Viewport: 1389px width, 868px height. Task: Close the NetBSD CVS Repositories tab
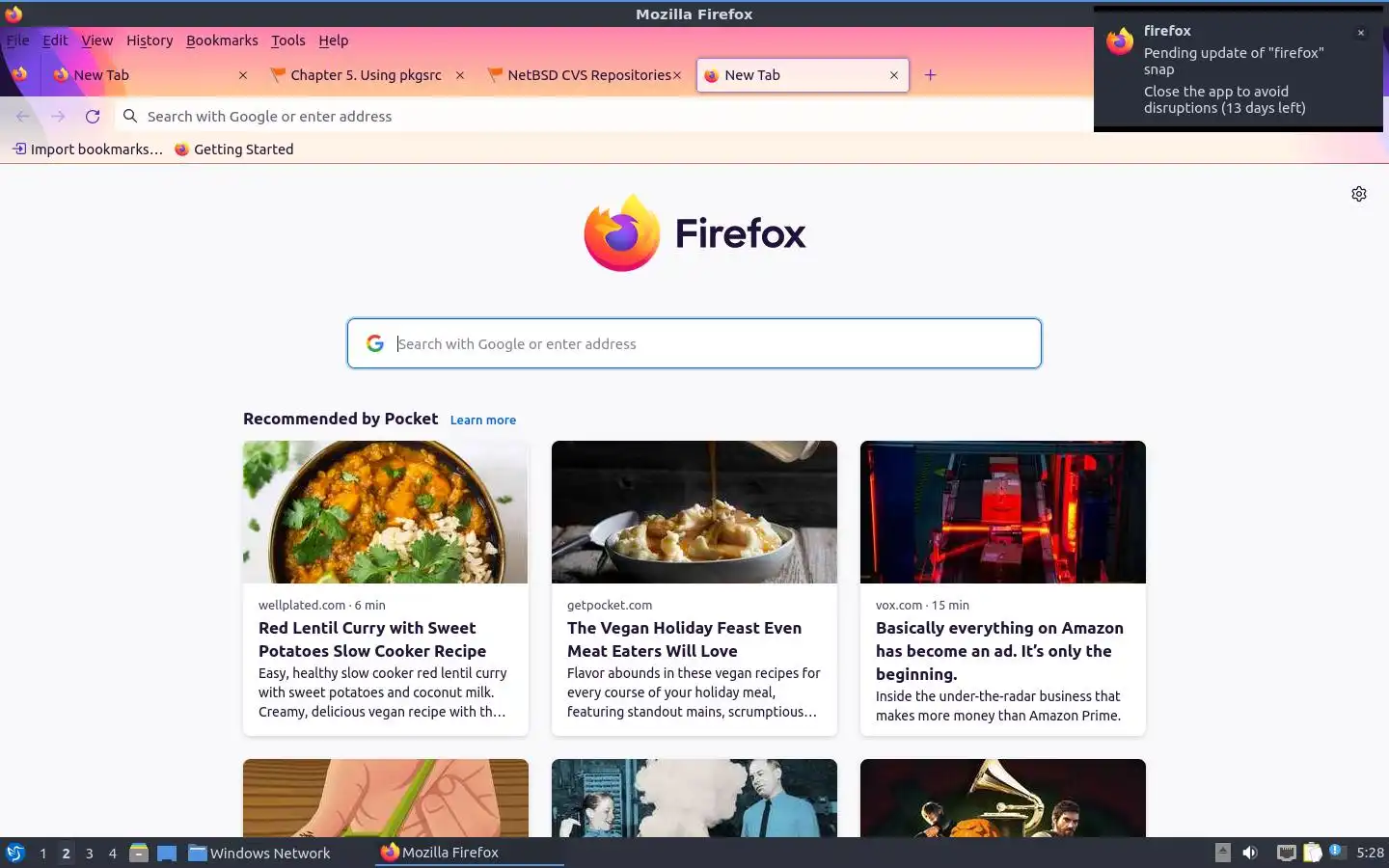(677, 75)
